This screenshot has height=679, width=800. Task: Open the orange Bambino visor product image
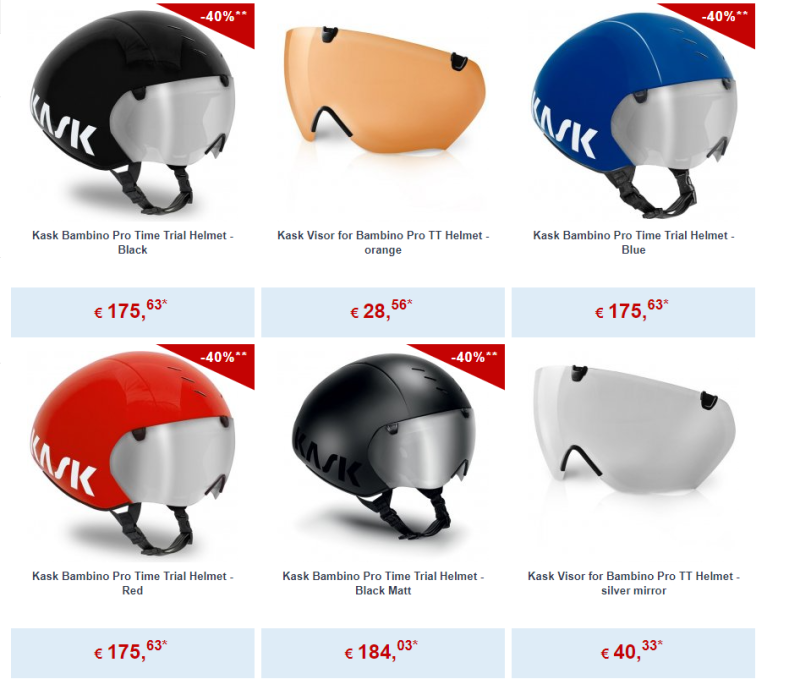click(x=383, y=90)
